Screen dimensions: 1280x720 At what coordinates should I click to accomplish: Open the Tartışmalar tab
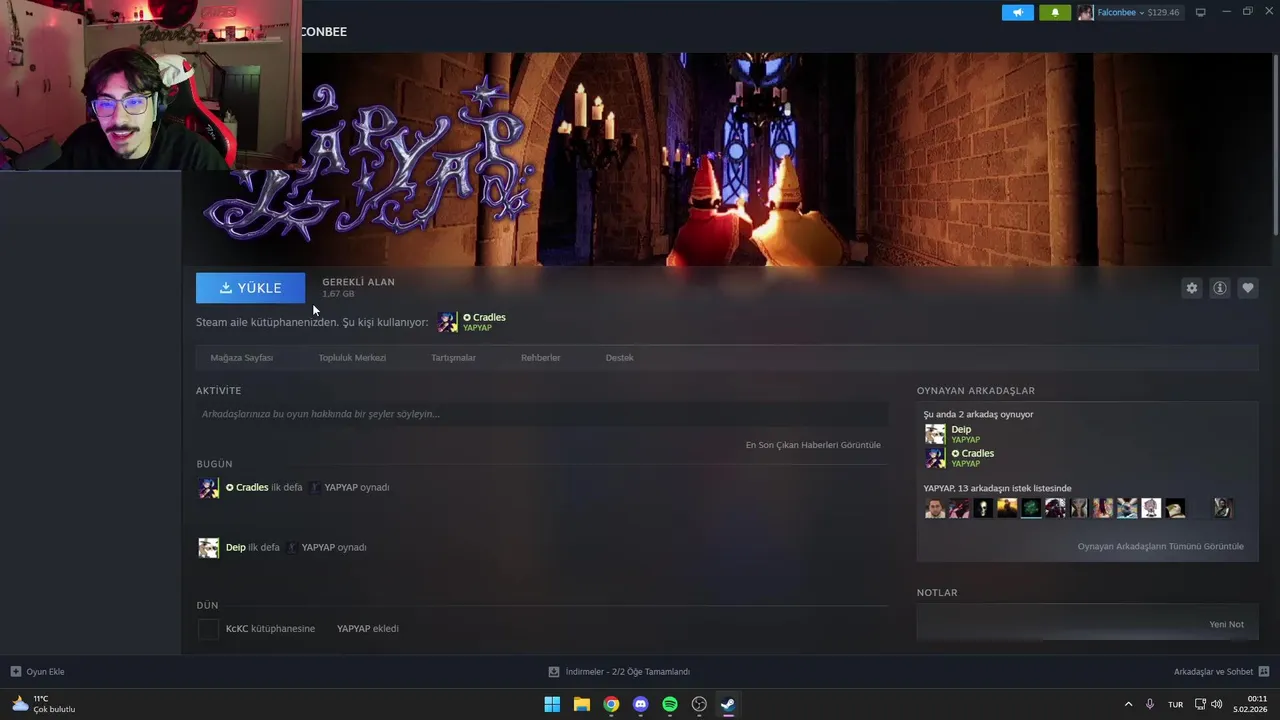click(453, 358)
